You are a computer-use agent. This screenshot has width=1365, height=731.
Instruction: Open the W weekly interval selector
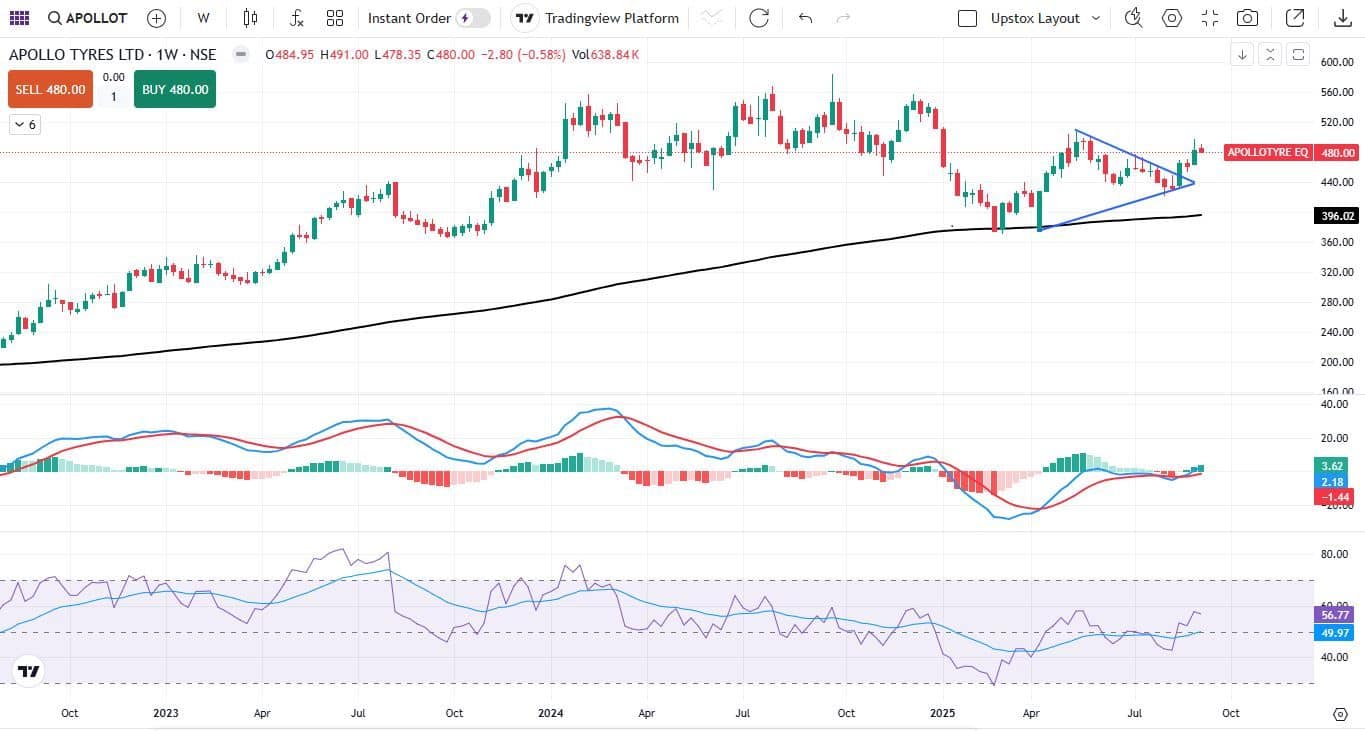coord(204,18)
